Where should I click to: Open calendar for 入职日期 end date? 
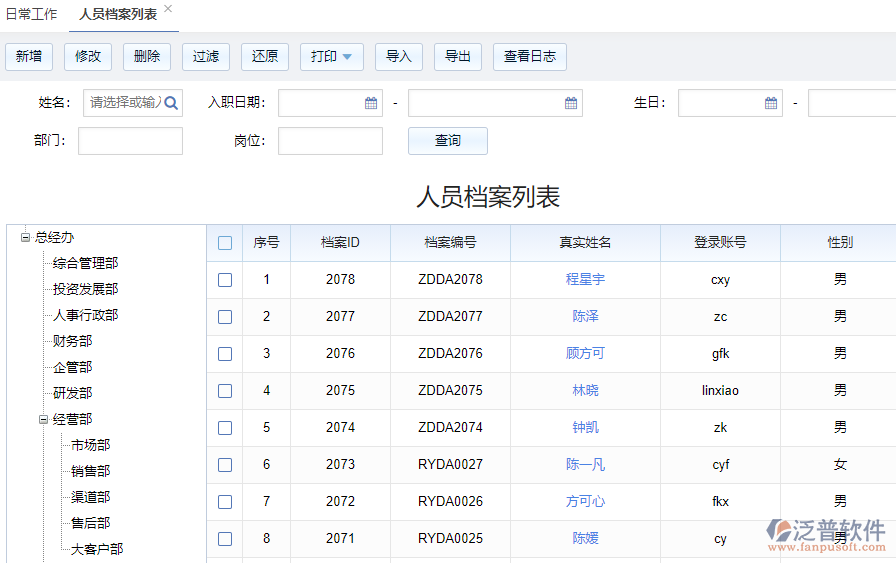point(571,103)
